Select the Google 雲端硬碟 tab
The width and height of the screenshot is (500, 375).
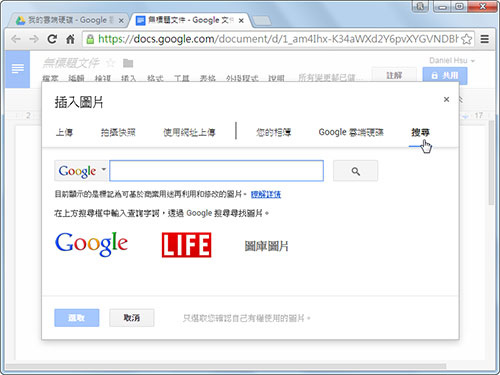(351, 133)
